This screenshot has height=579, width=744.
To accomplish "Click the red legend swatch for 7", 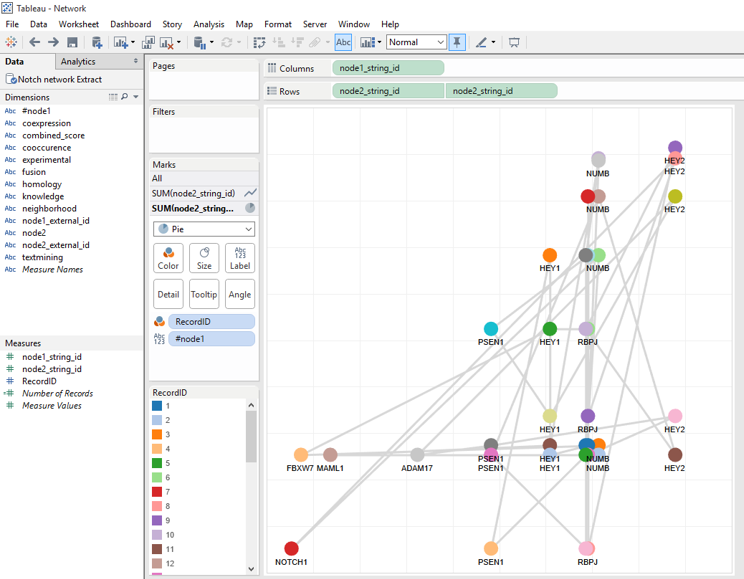I will coord(157,492).
